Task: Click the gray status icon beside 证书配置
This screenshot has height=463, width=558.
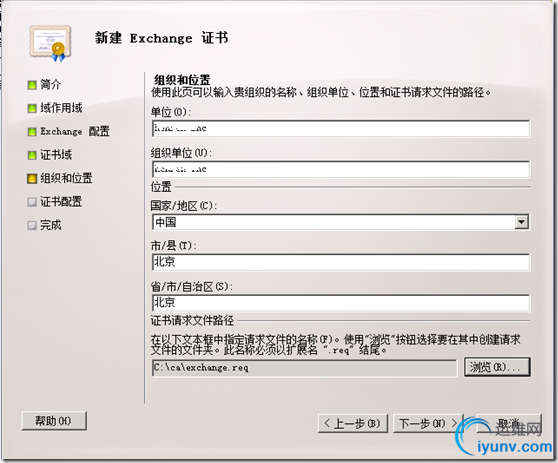Action: 32,202
